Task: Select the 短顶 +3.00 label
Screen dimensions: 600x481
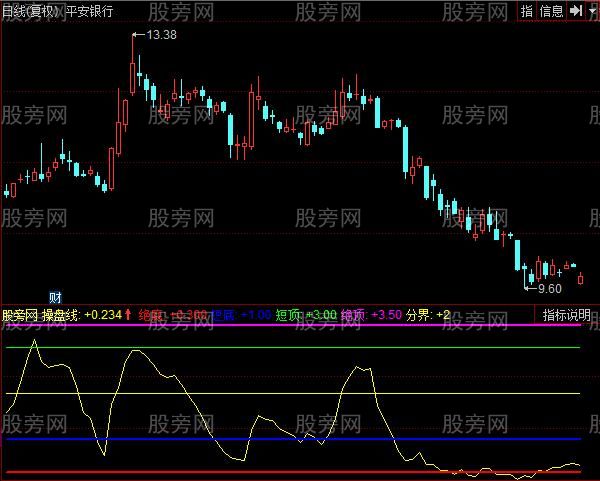Action: (x=306, y=315)
